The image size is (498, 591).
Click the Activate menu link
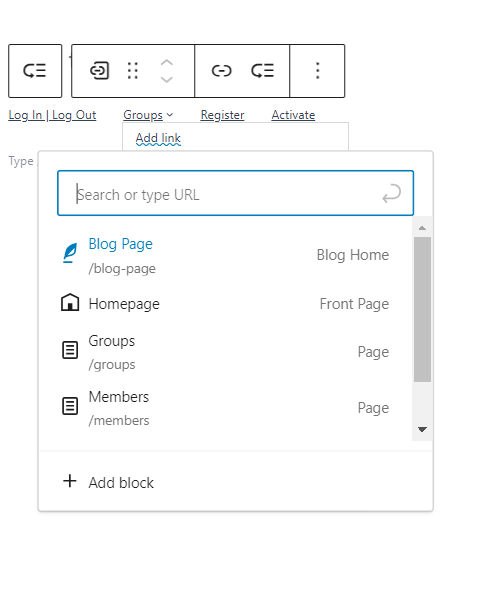[x=293, y=115]
